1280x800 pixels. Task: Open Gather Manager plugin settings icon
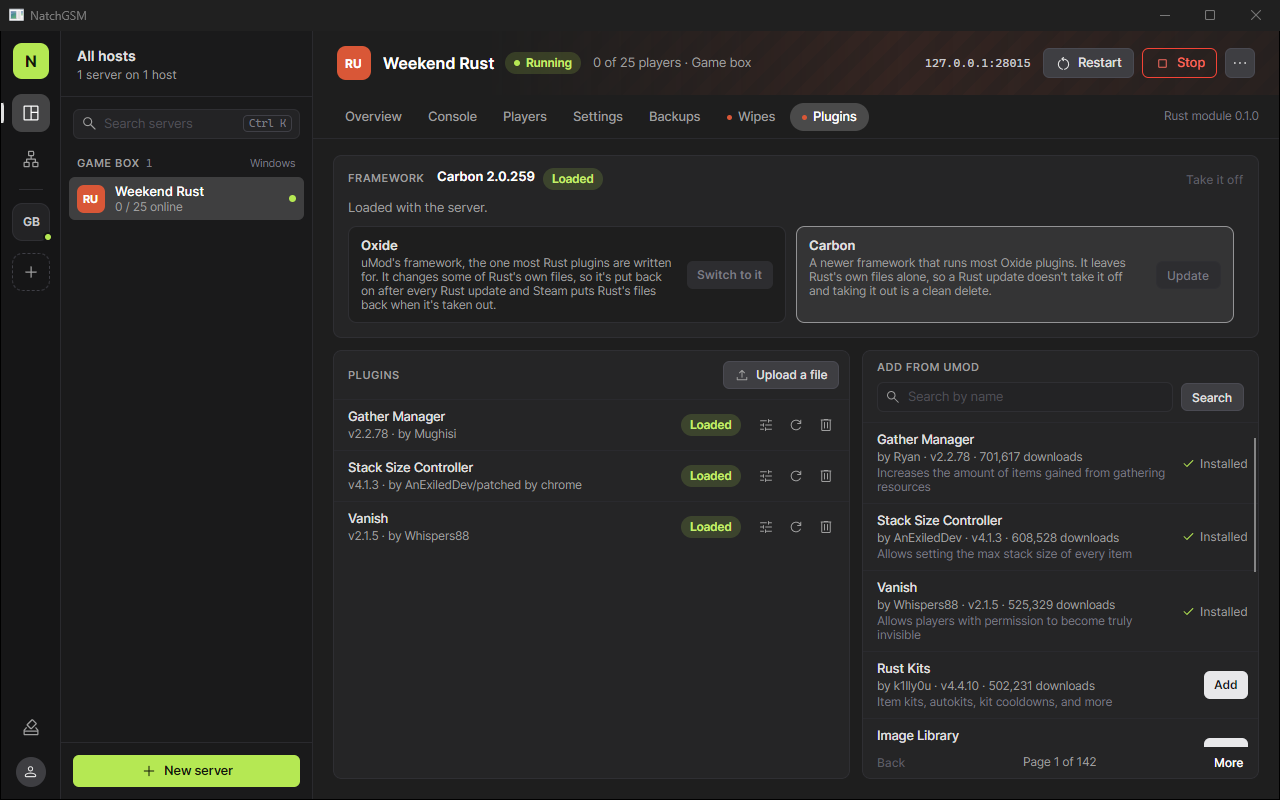pos(766,425)
